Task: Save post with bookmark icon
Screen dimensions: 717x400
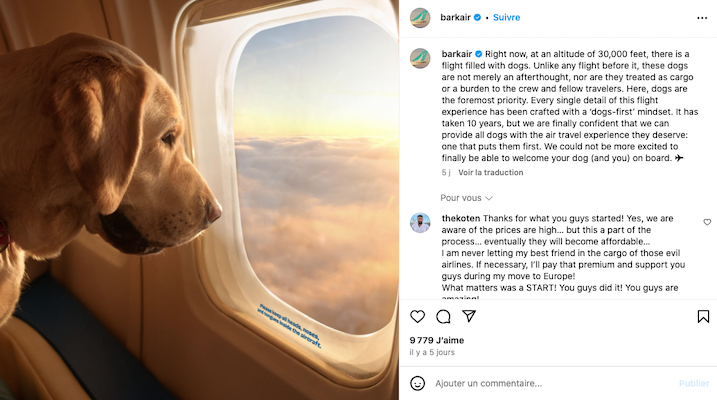Action: [703, 316]
